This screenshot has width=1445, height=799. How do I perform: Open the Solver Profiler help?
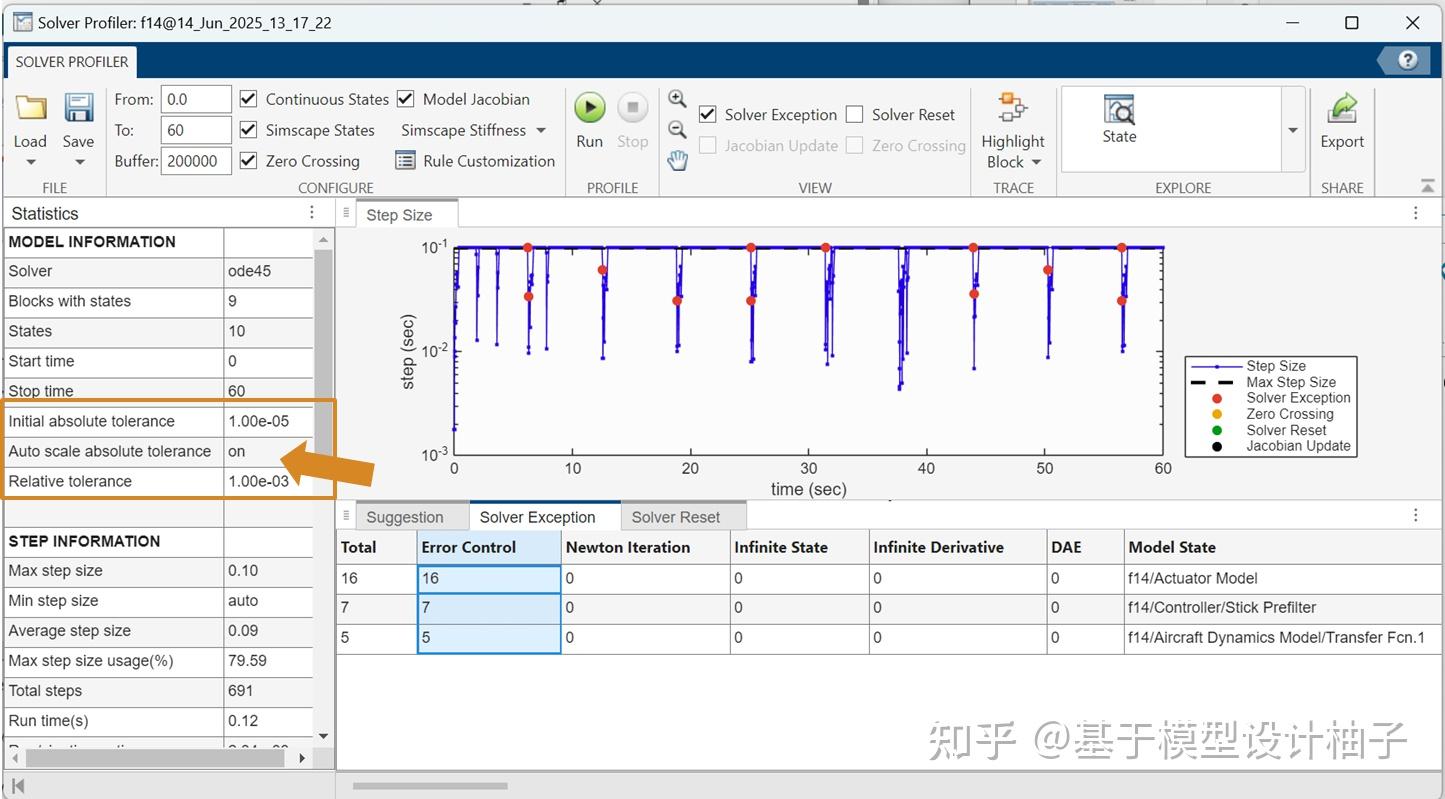click(1404, 59)
